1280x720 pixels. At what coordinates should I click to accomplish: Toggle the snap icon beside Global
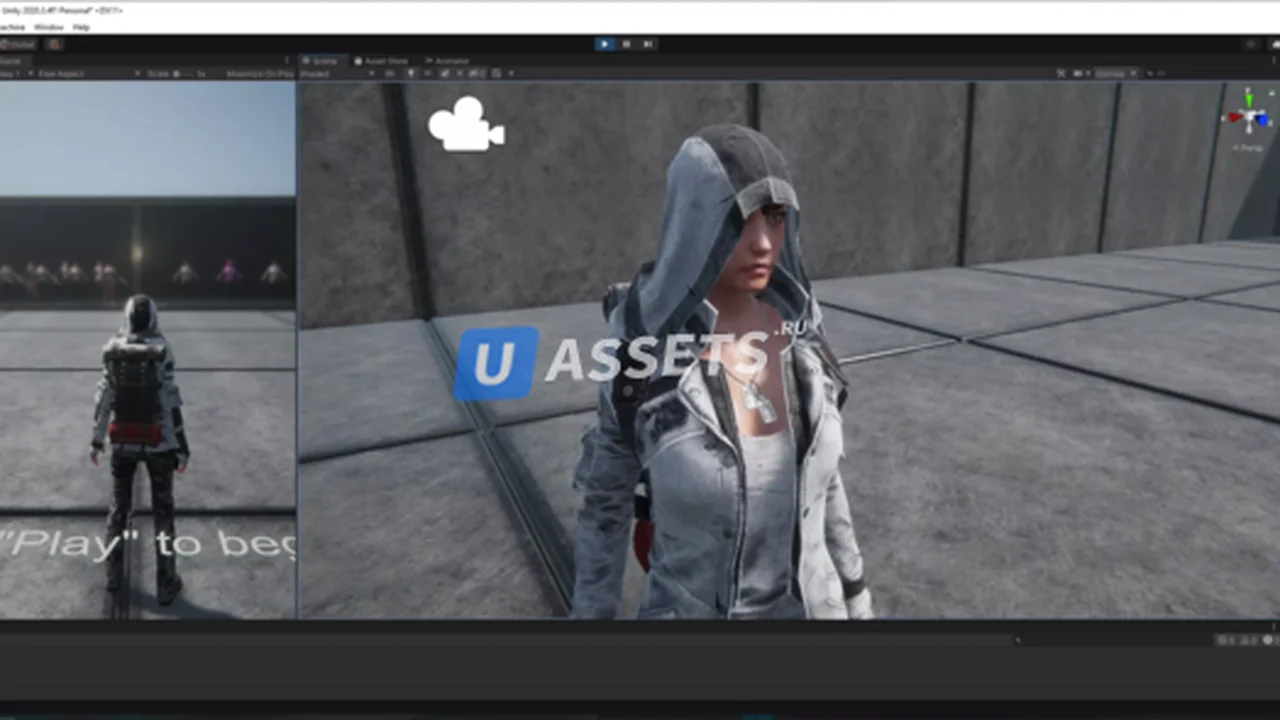54,44
